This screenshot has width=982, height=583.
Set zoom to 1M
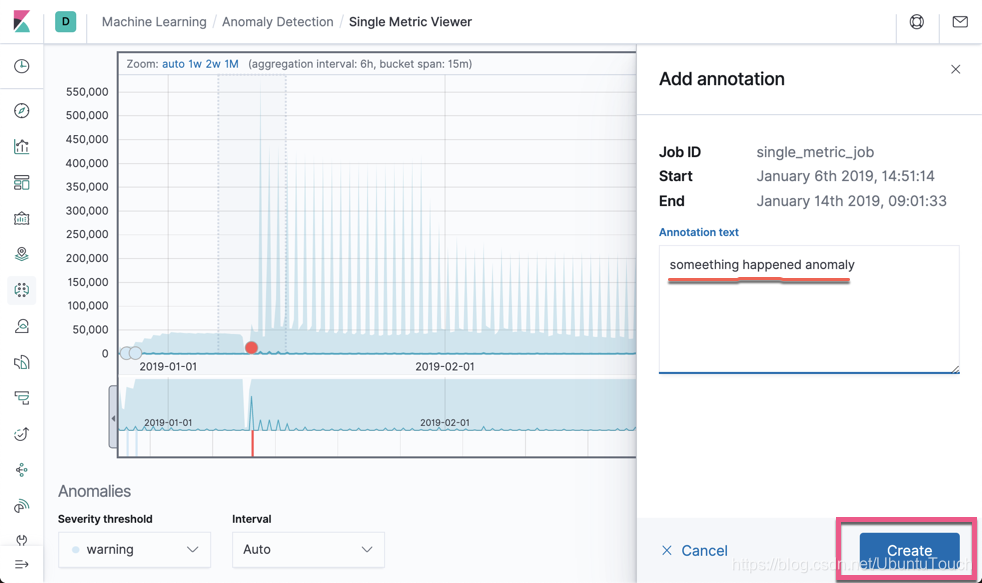(x=232, y=64)
